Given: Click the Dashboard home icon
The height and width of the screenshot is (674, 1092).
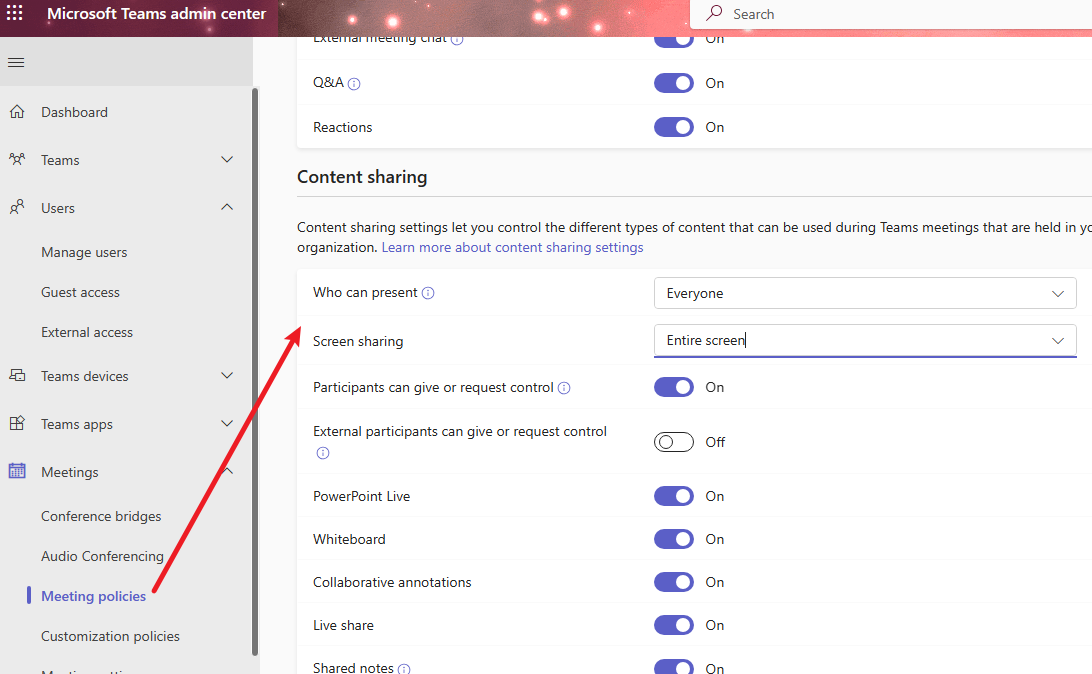Looking at the screenshot, I should point(17,111).
